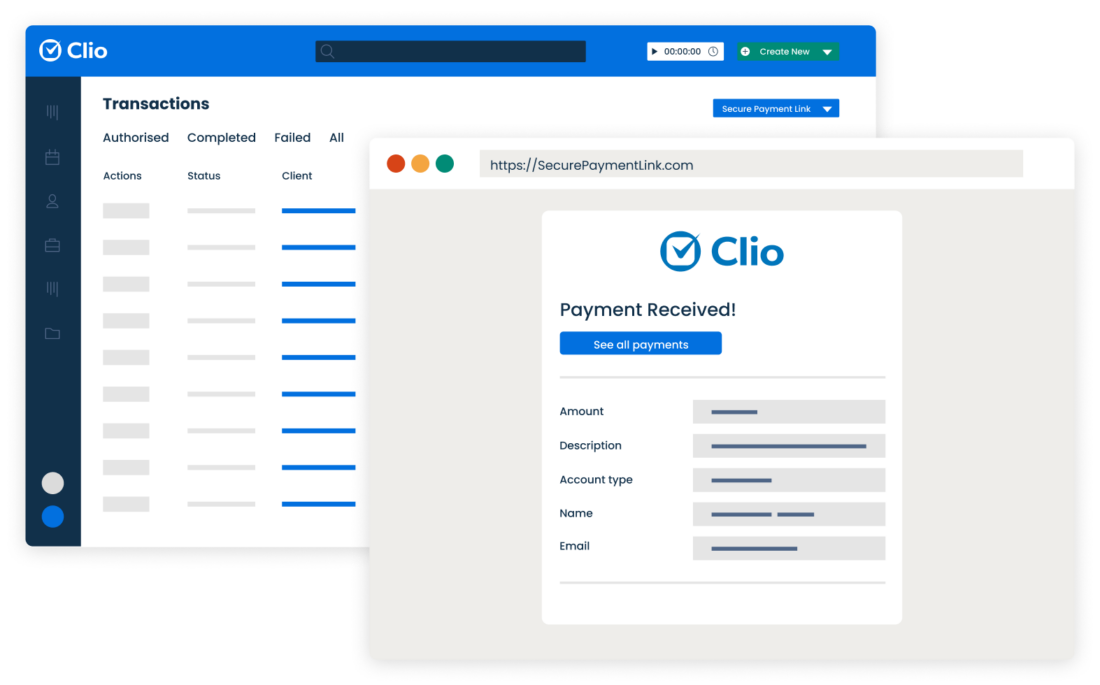
Task: Click the See all payments button
Action: point(640,343)
